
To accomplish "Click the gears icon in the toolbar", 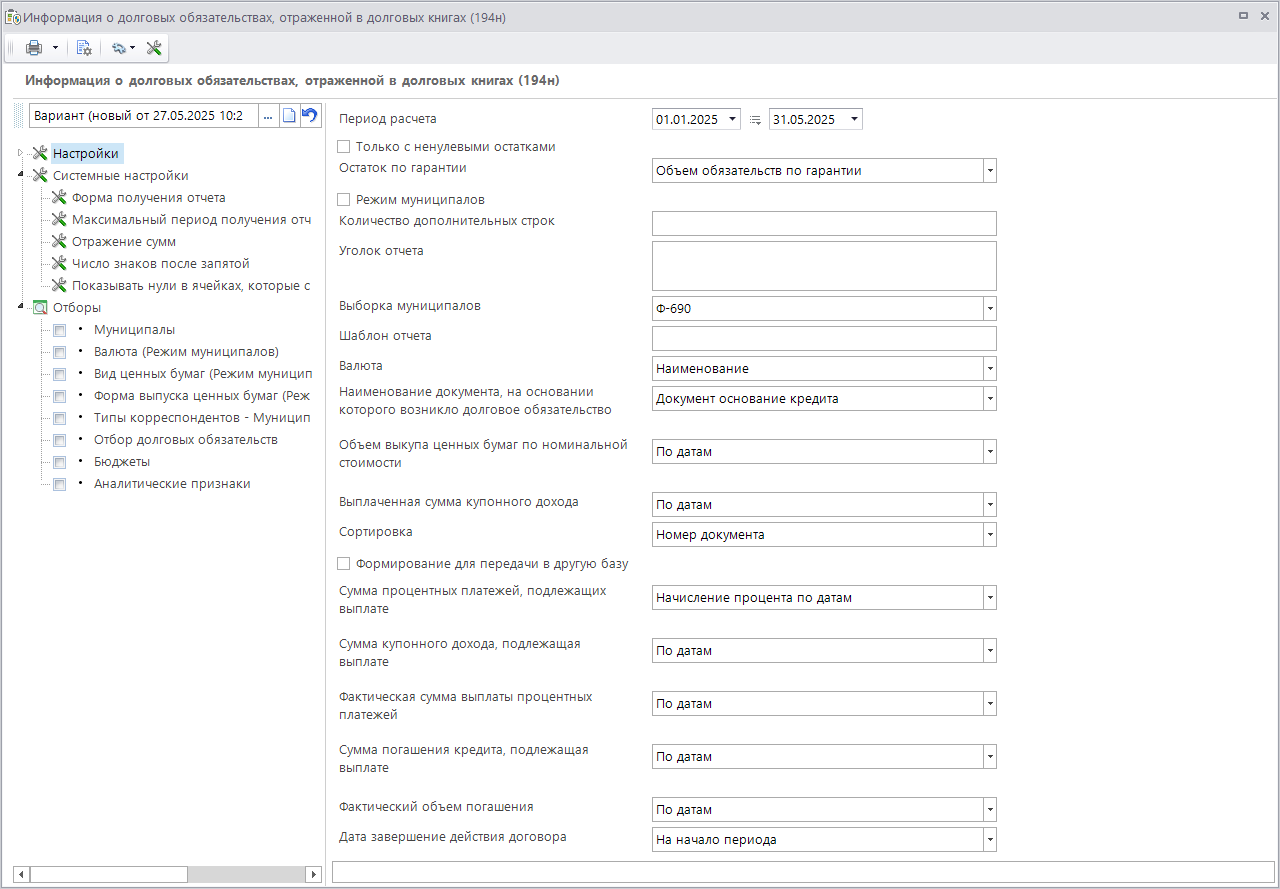I will click(x=119, y=48).
